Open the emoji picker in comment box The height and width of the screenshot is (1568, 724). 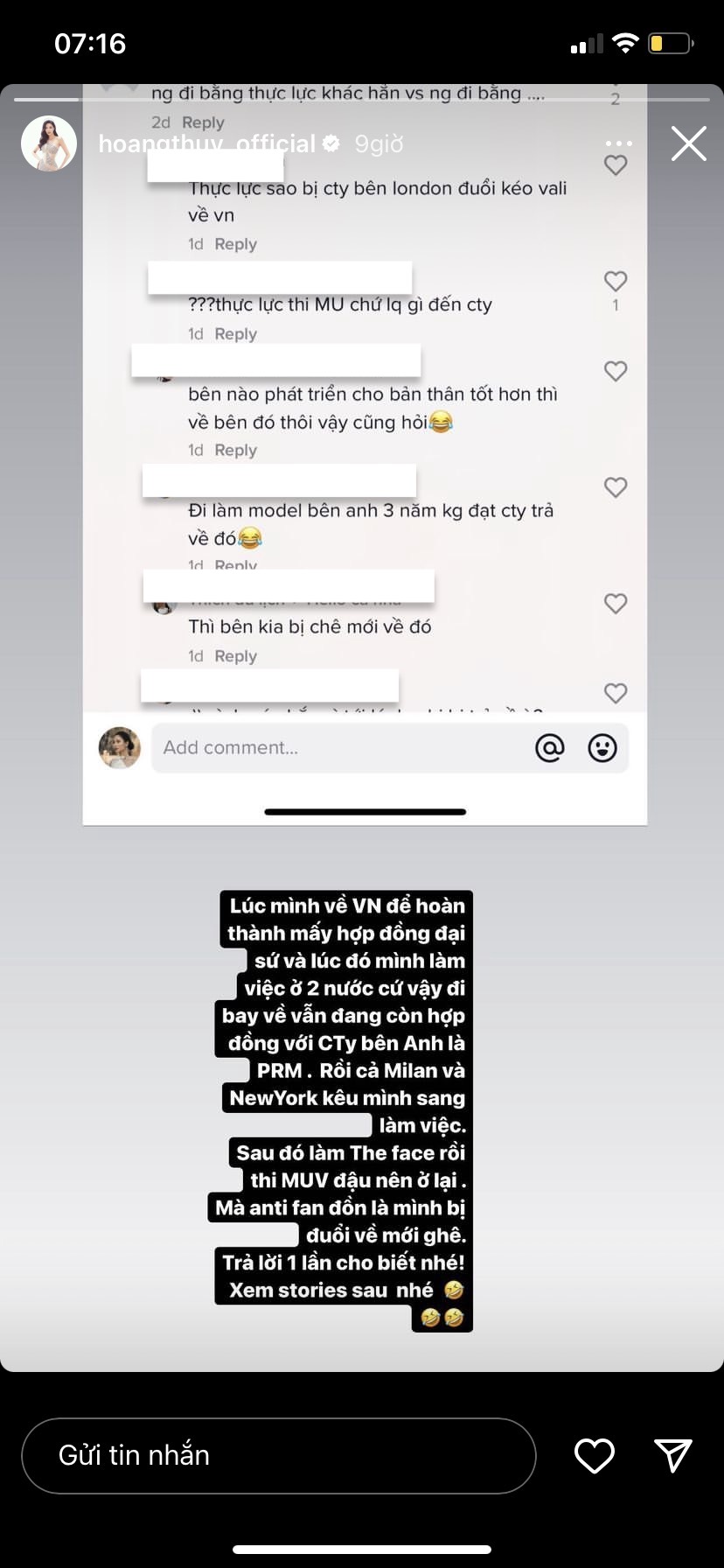coord(602,747)
